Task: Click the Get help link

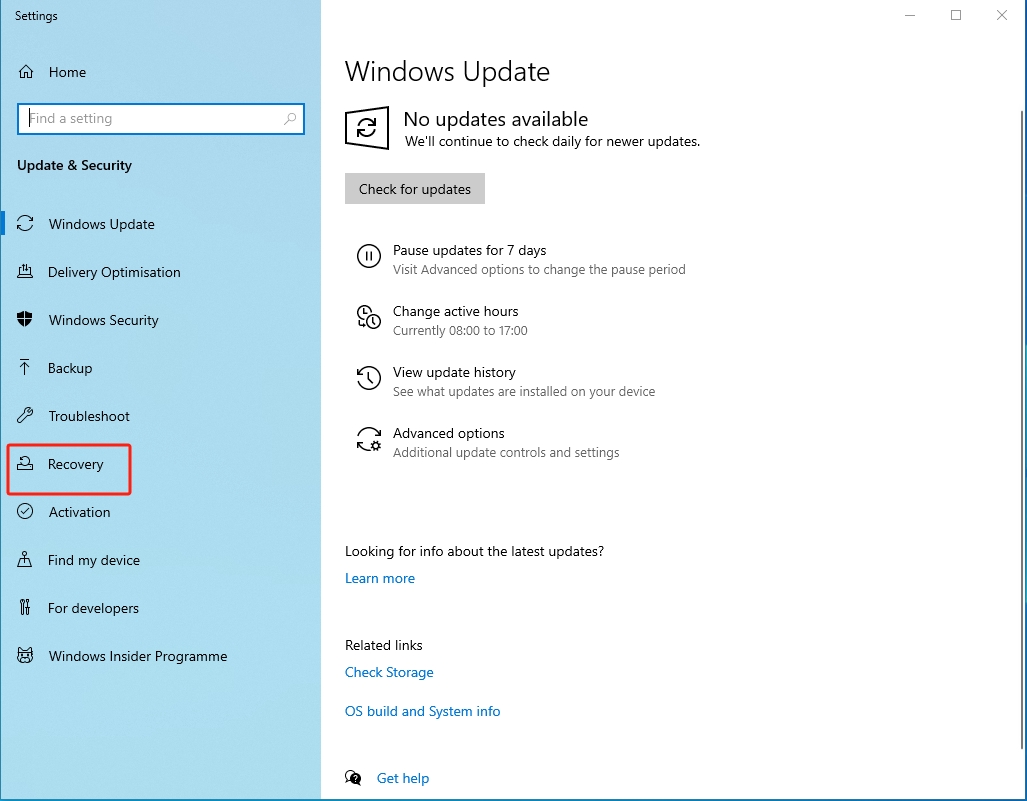Action: [x=403, y=778]
